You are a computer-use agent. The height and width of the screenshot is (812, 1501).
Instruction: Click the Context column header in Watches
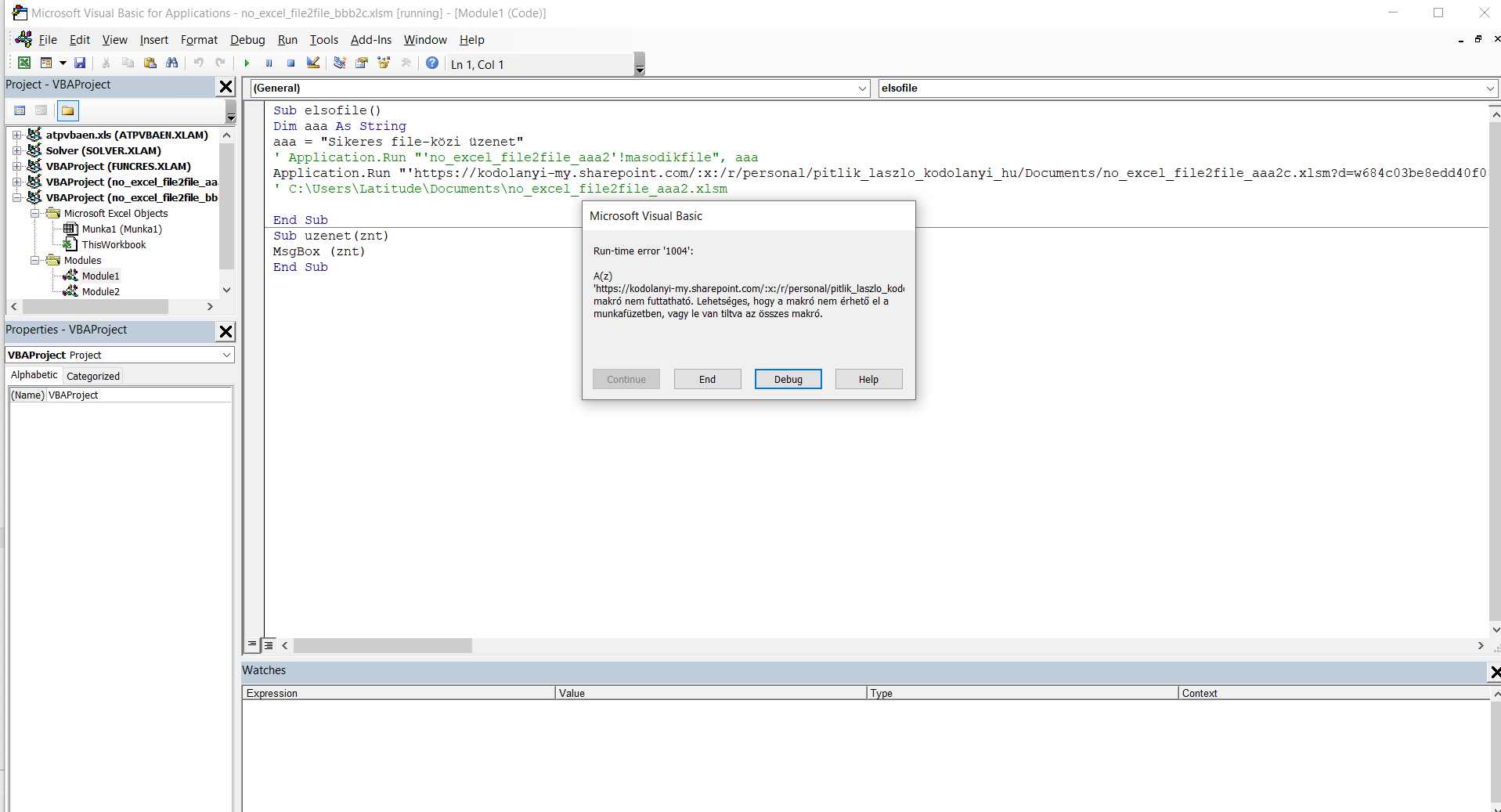click(1334, 693)
